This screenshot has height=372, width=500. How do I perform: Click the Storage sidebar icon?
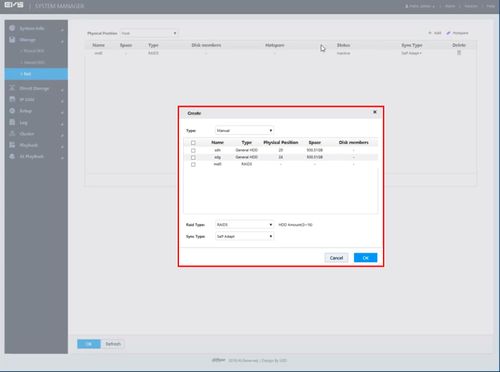[x=12, y=39]
